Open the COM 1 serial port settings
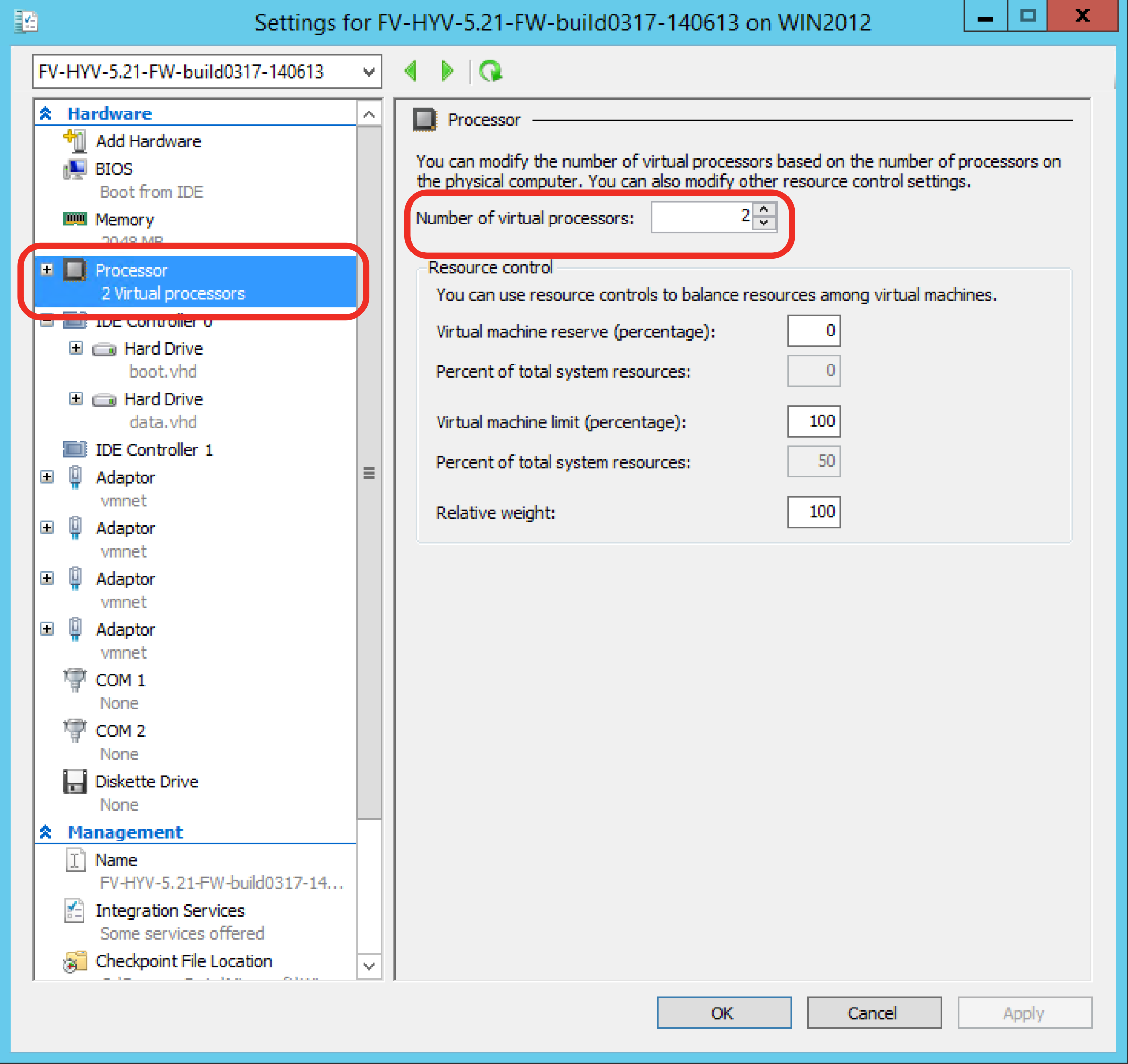The image size is (1128, 1064). pyautogui.click(x=120, y=680)
